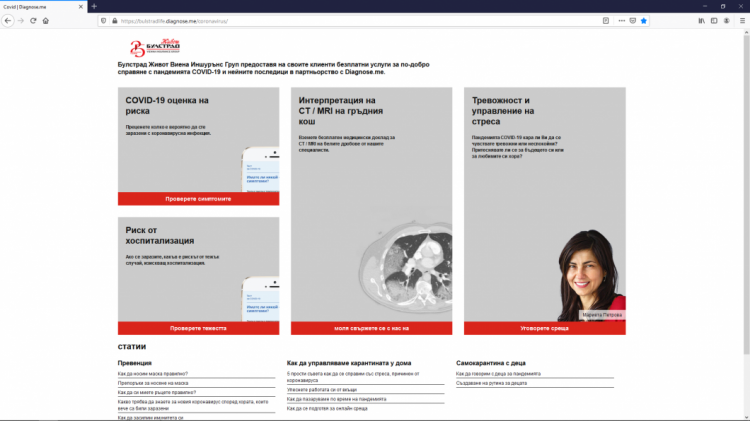Open article 'Как да носим маска правилно?'
The height and width of the screenshot is (421, 750).
point(153,373)
